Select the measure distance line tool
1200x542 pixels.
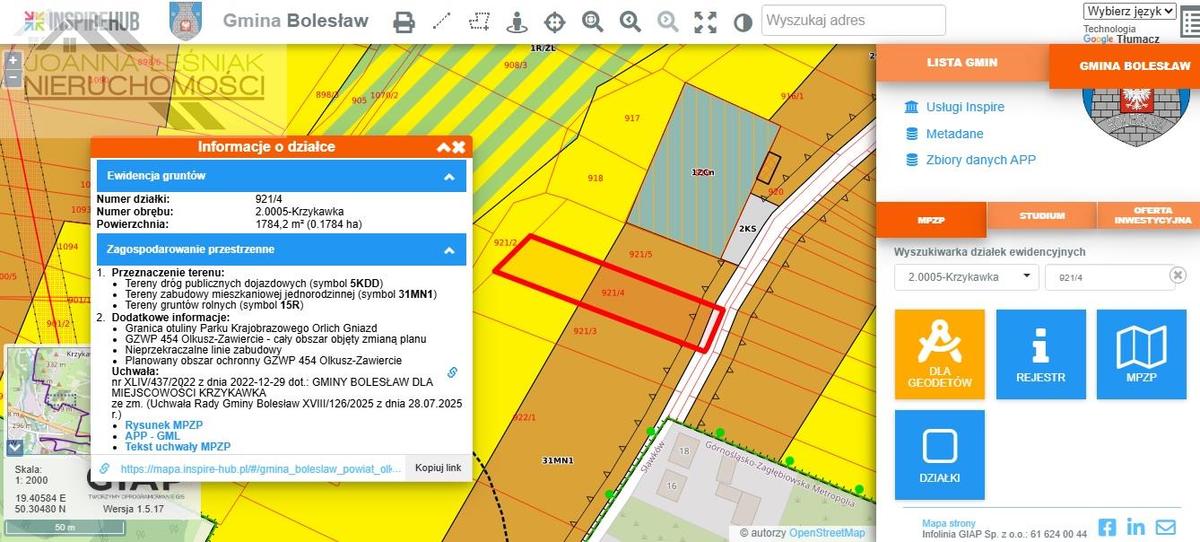pyautogui.click(x=442, y=21)
